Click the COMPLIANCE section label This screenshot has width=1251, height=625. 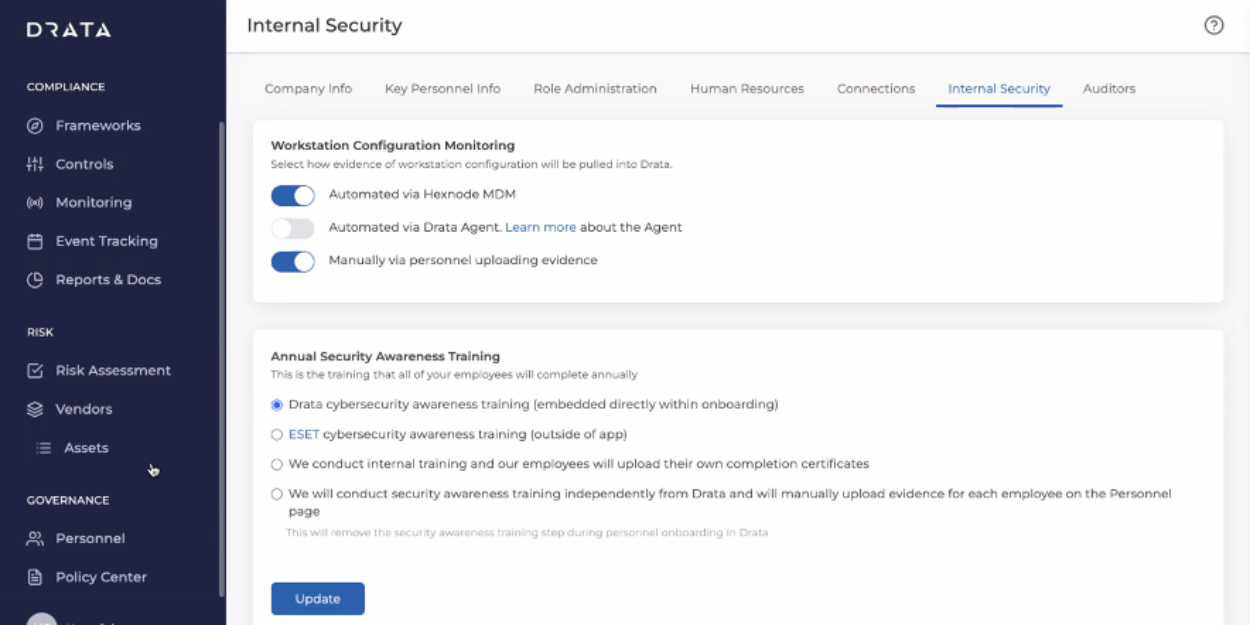66,87
